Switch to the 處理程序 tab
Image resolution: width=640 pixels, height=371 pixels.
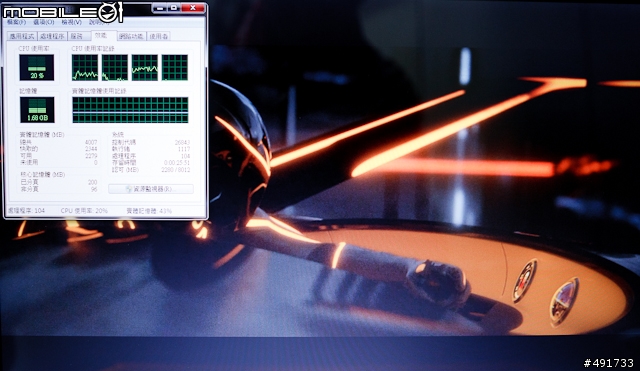(52, 36)
